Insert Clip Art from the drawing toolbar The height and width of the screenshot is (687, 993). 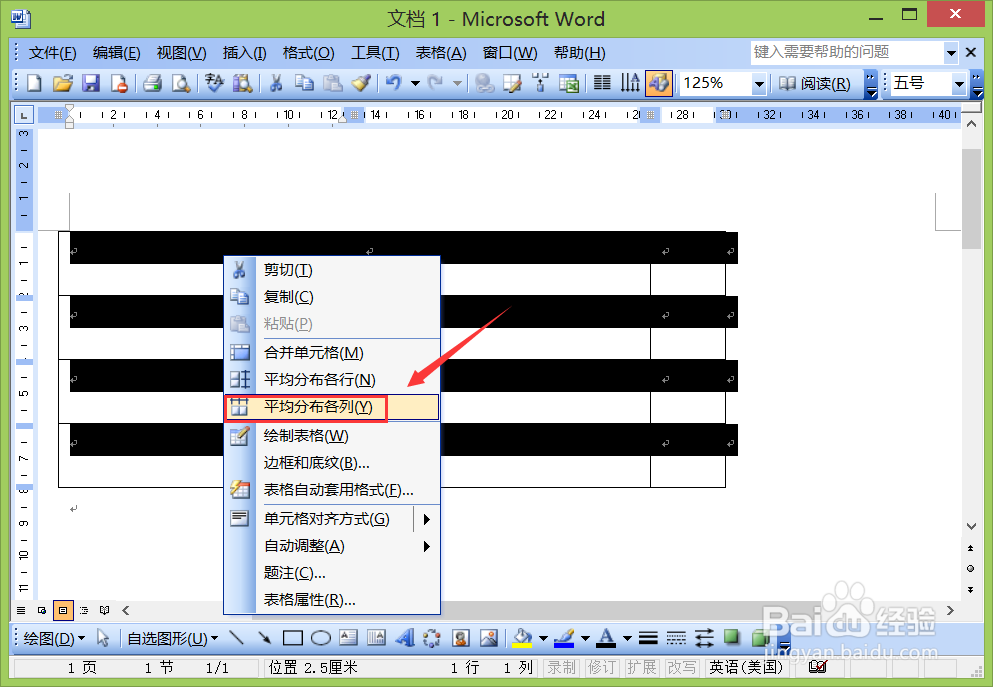(x=460, y=638)
